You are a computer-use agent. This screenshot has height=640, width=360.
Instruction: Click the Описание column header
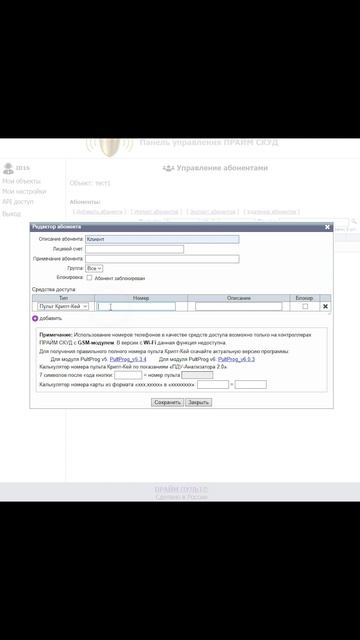tap(239, 298)
